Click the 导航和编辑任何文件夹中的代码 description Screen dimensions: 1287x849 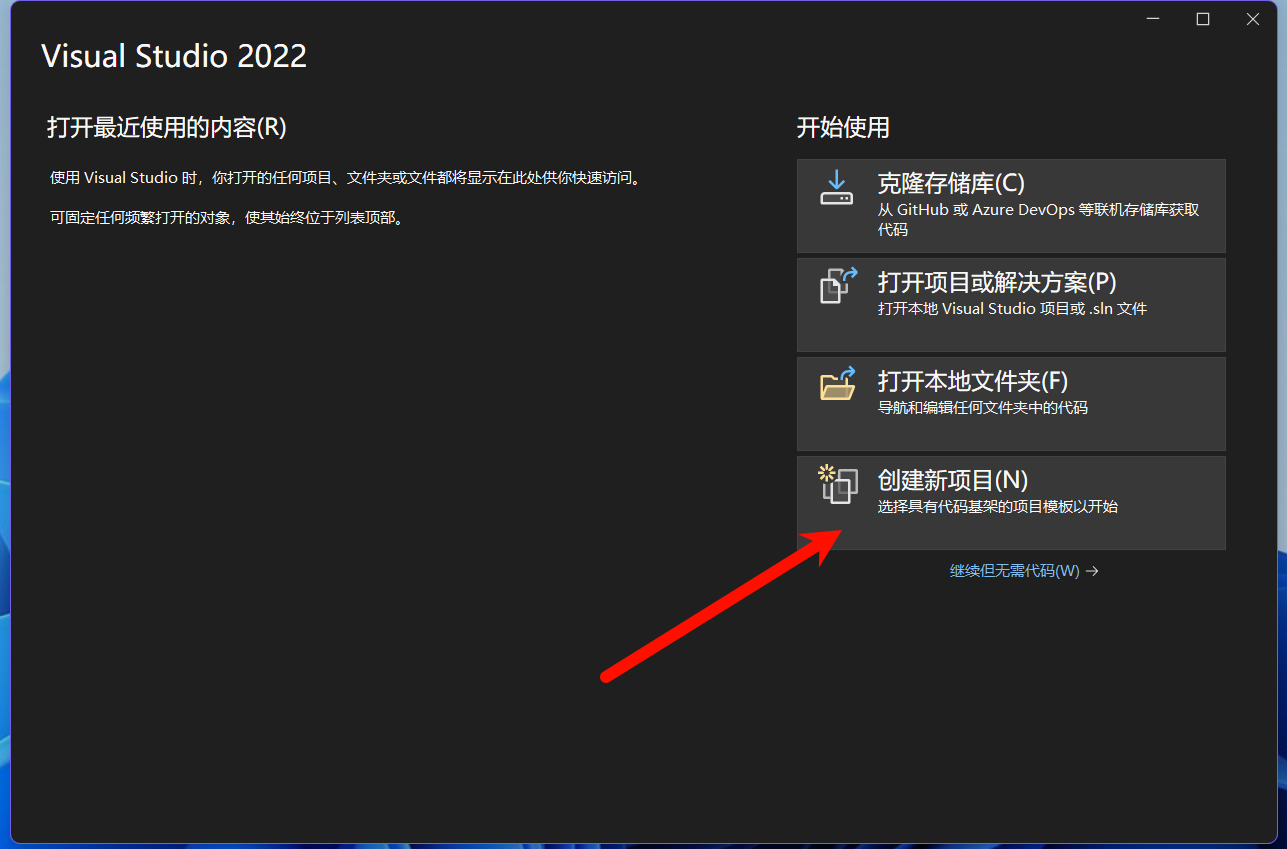tap(982, 408)
